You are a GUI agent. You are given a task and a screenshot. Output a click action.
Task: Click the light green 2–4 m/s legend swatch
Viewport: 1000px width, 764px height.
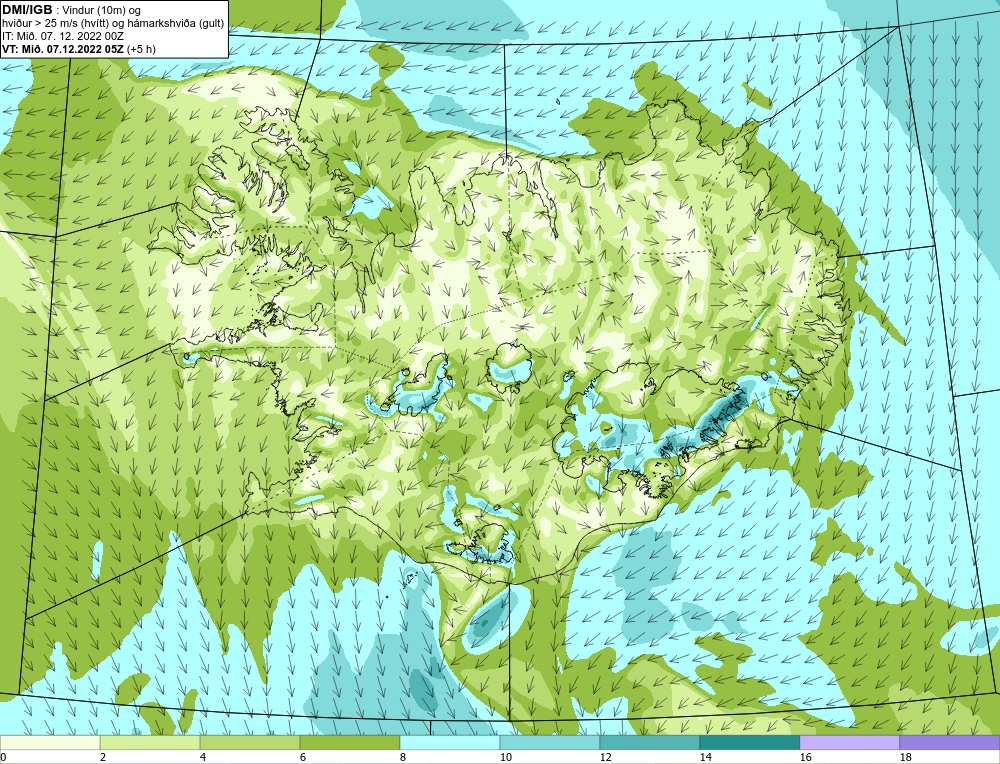click(x=150, y=743)
